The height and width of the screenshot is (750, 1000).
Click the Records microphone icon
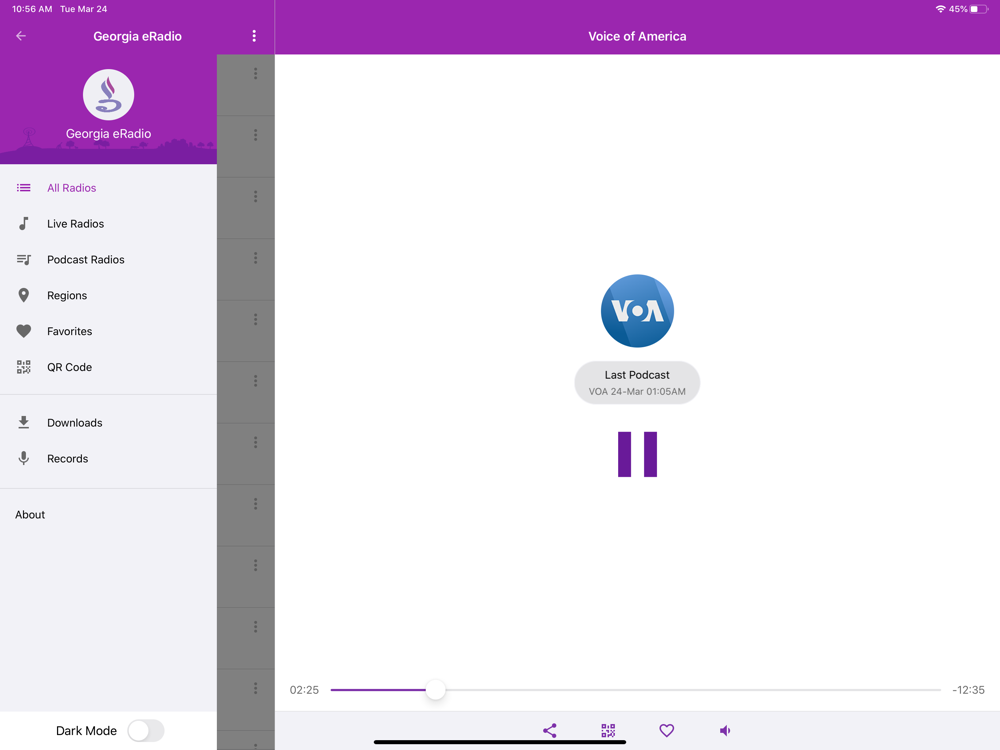click(x=24, y=459)
